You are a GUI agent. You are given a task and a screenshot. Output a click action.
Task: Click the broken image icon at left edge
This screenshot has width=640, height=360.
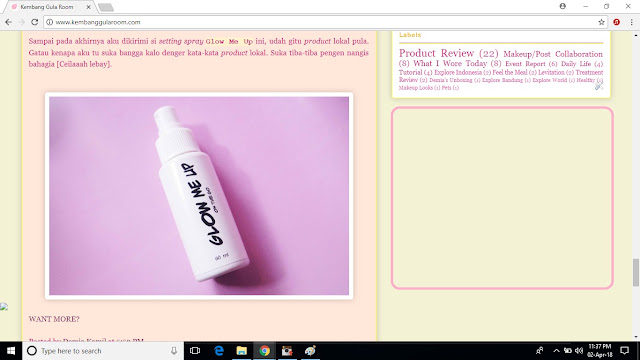4,307
